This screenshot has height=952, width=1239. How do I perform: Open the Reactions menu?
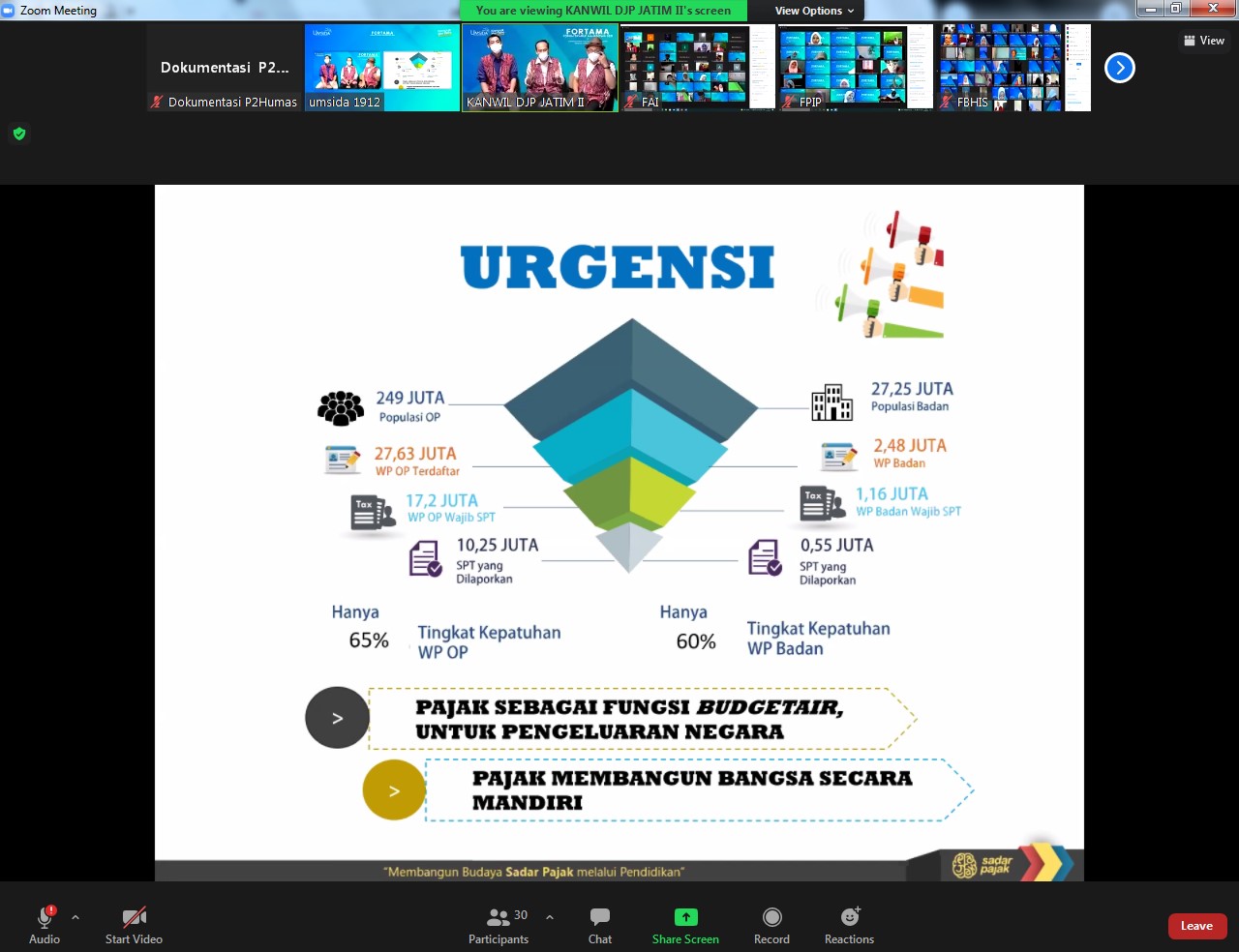click(x=849, y=917)
